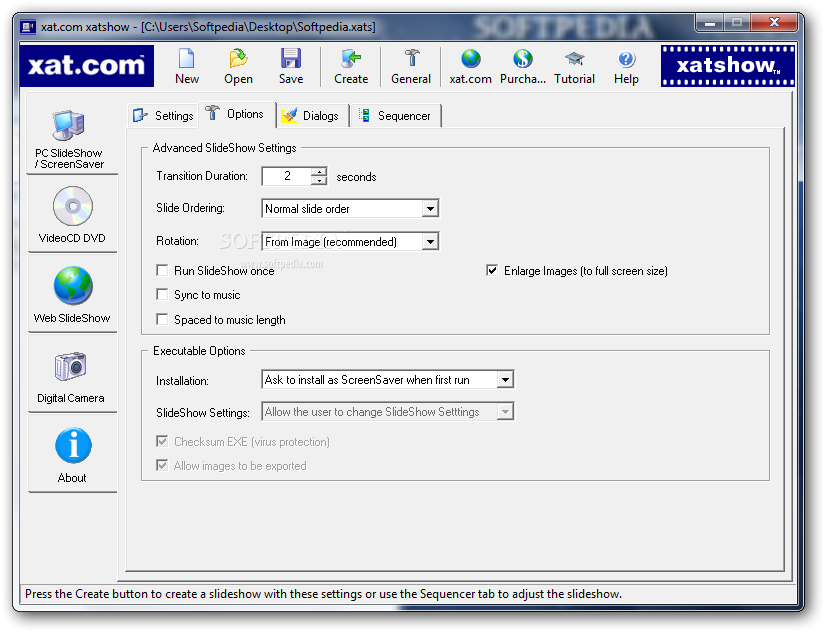
Task: Enable Run SlideShow once checkbox
Action: 162,270
